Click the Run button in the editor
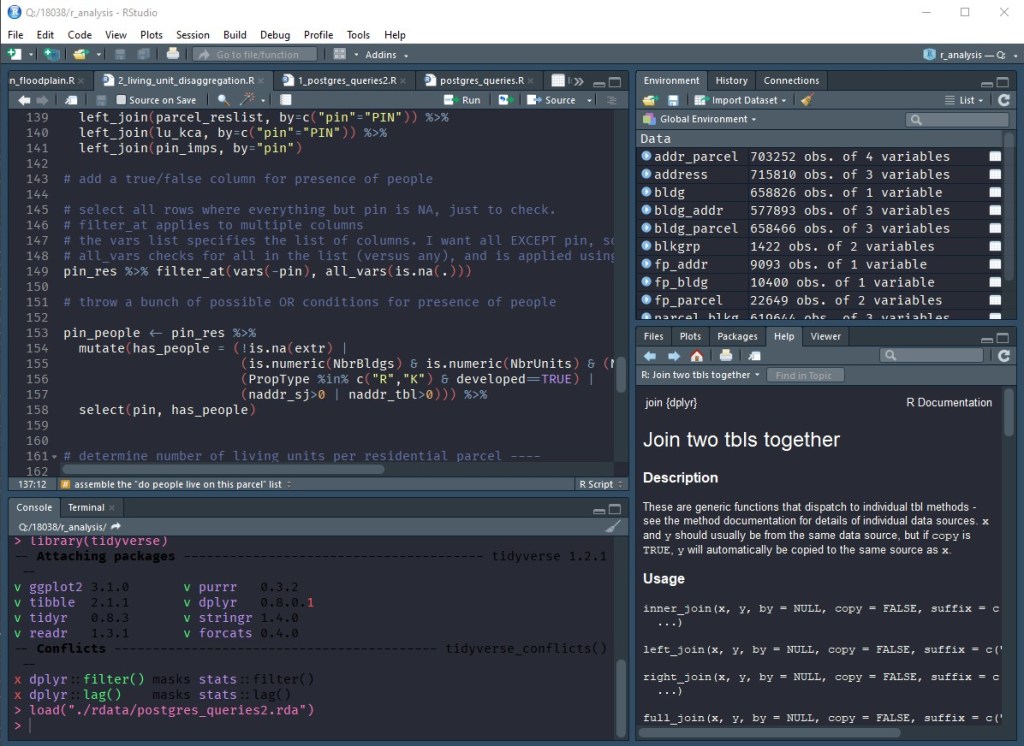This screenshot has width=1024, height=746. coord(463,100)
